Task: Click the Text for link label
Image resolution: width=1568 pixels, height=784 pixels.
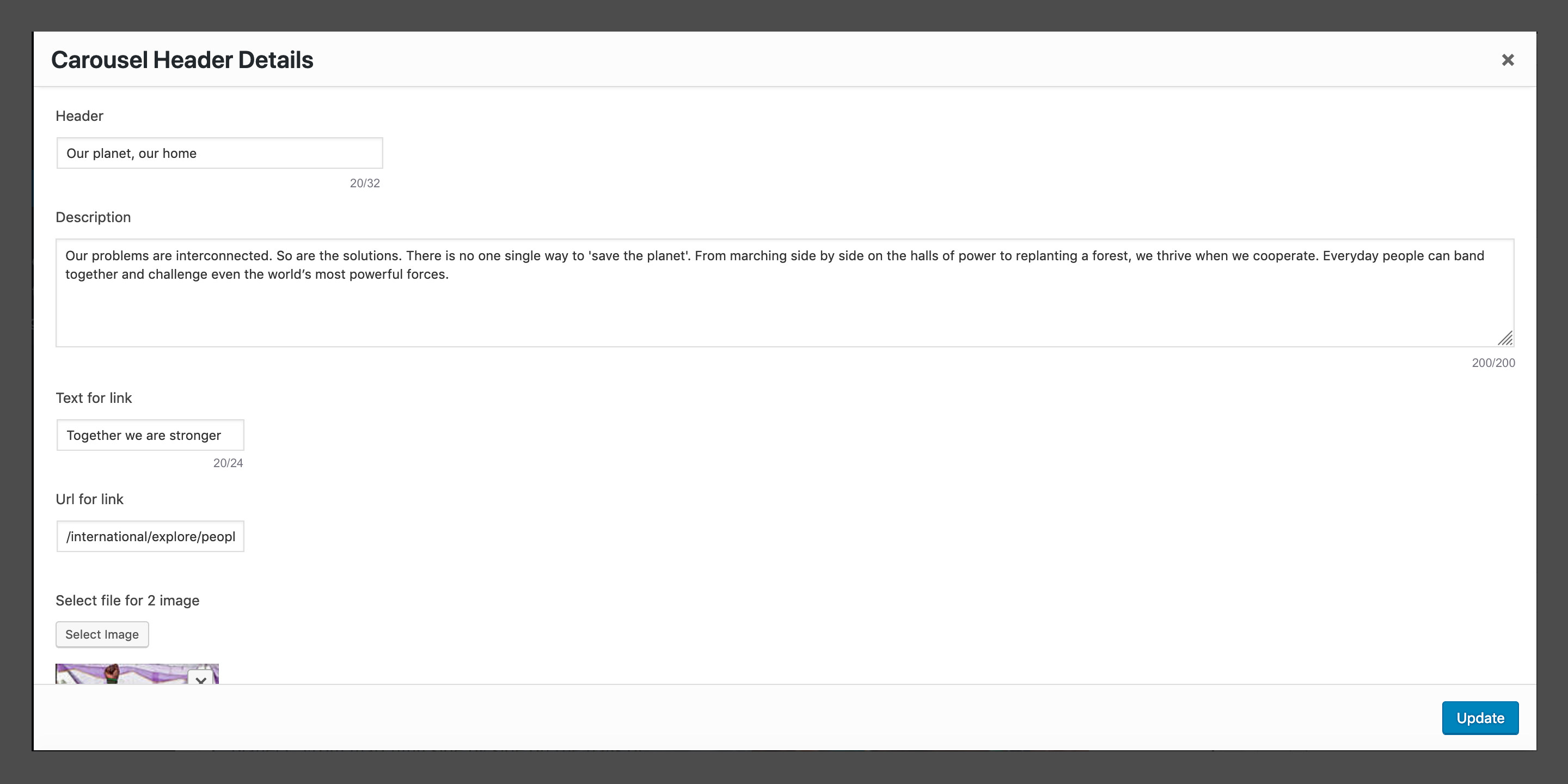Action: pos(94,398)
